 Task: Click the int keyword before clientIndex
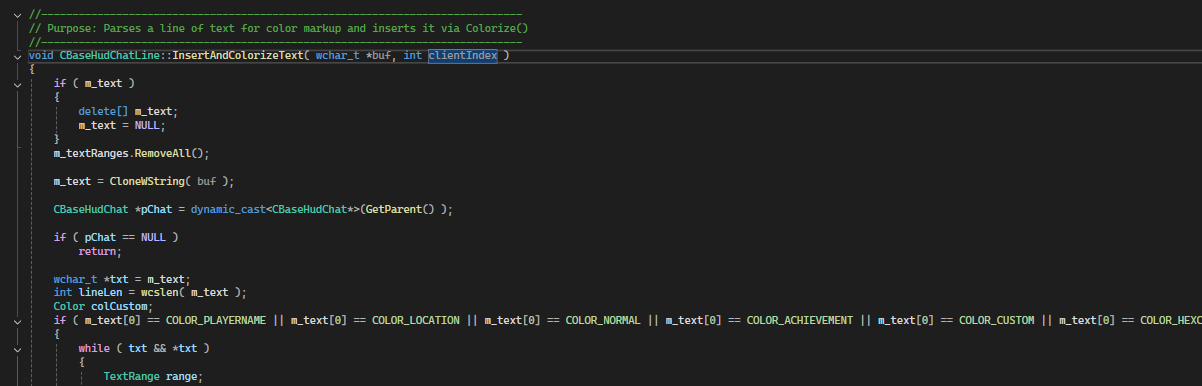click(x=413, y=56)
